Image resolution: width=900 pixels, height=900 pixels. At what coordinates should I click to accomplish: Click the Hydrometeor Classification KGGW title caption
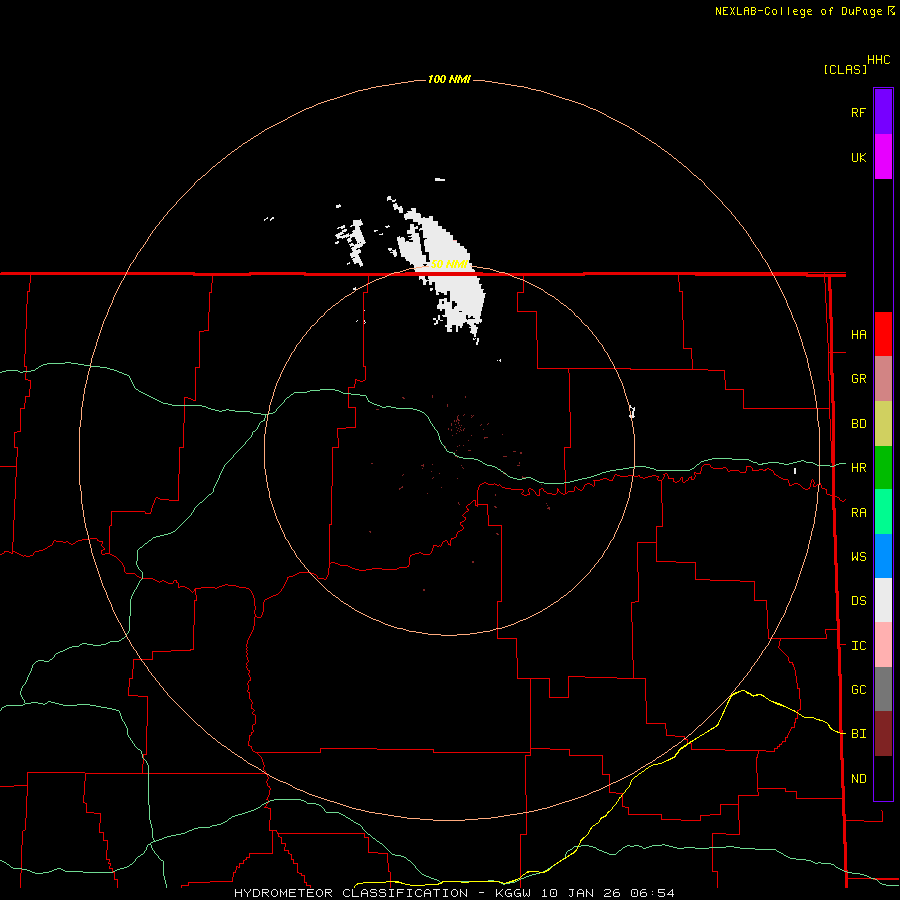pos(454,893)
